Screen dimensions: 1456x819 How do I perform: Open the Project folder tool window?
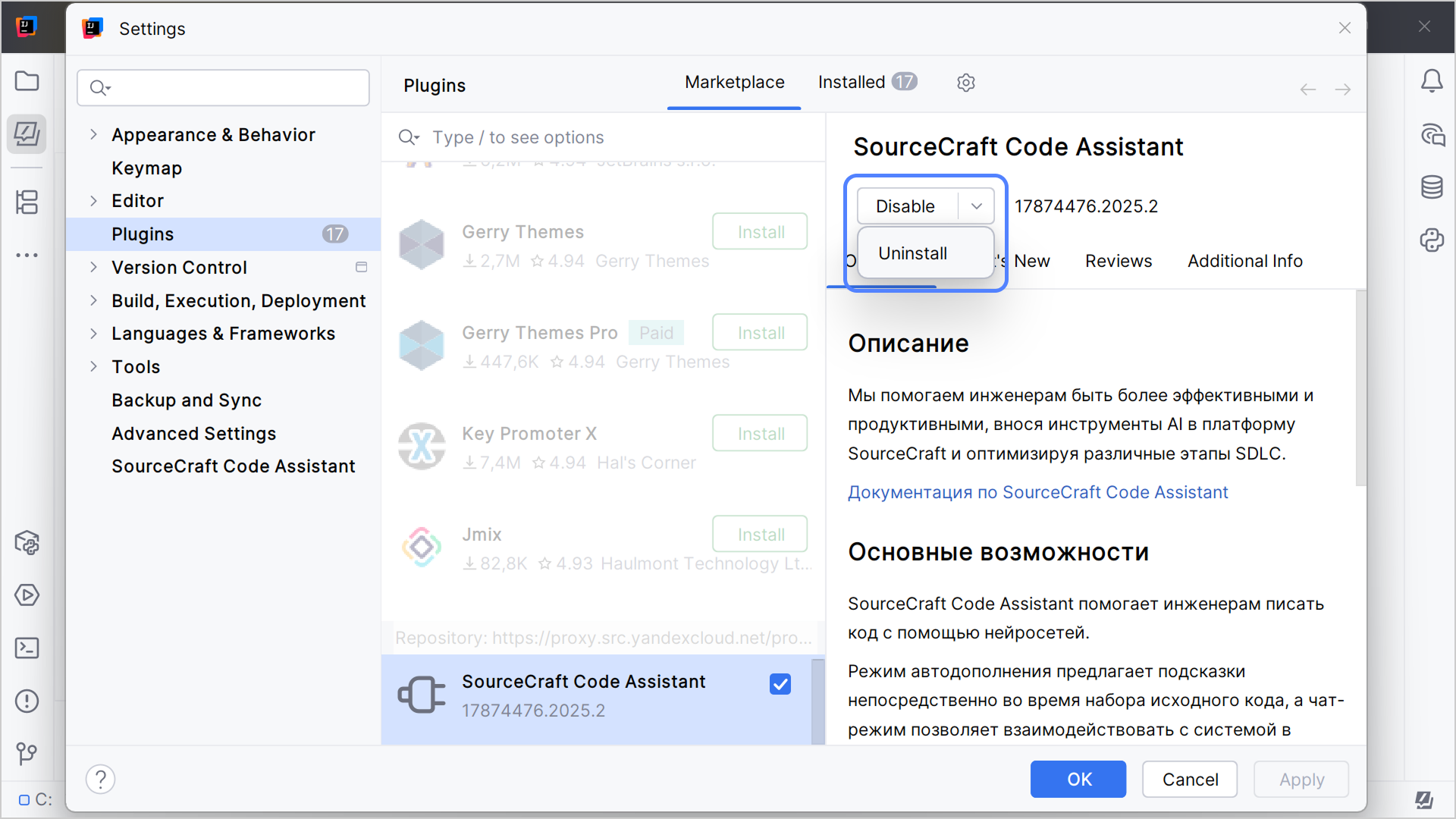click(27, 81)
